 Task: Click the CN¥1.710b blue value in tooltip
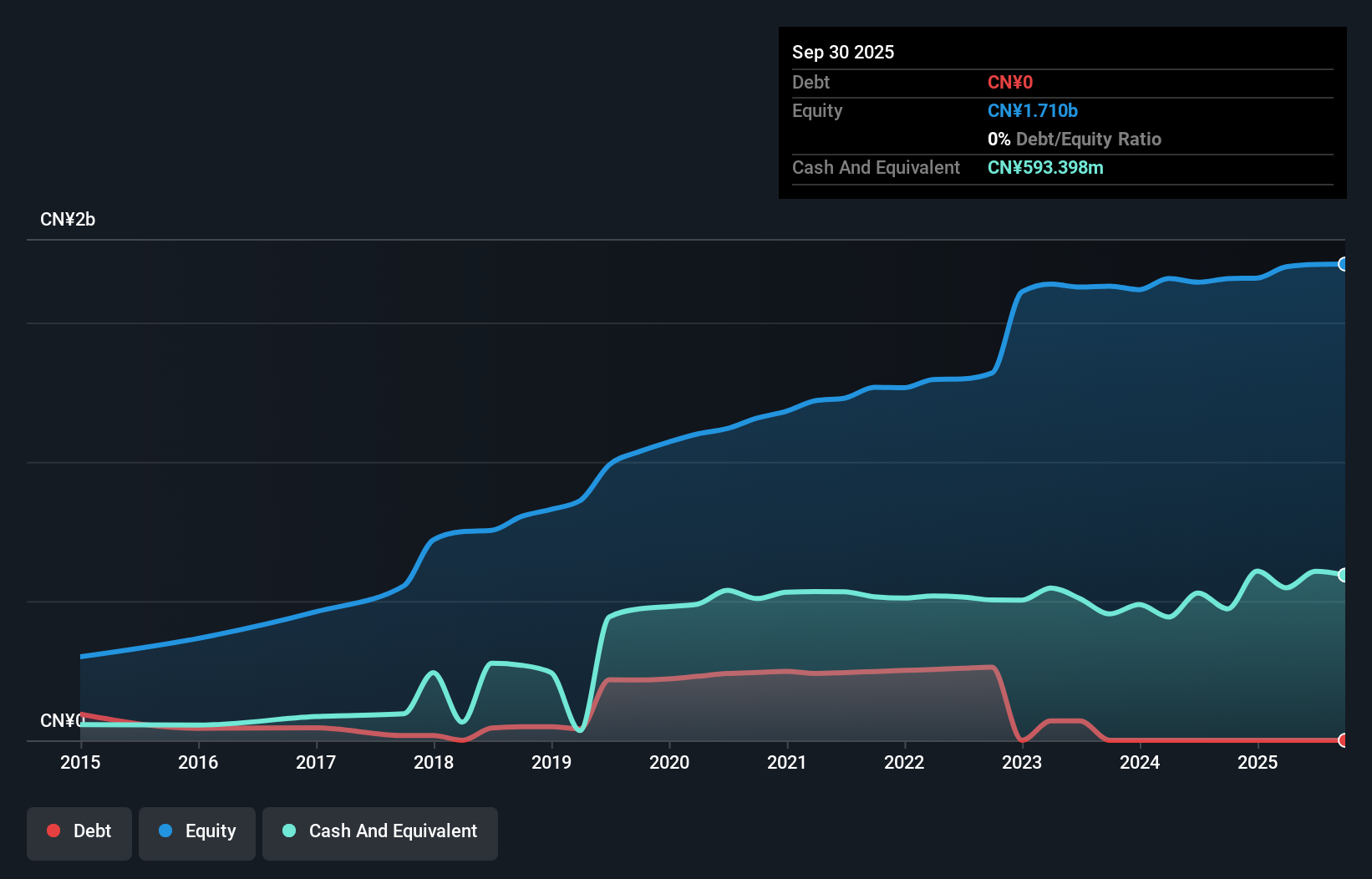pos(1033,110)
